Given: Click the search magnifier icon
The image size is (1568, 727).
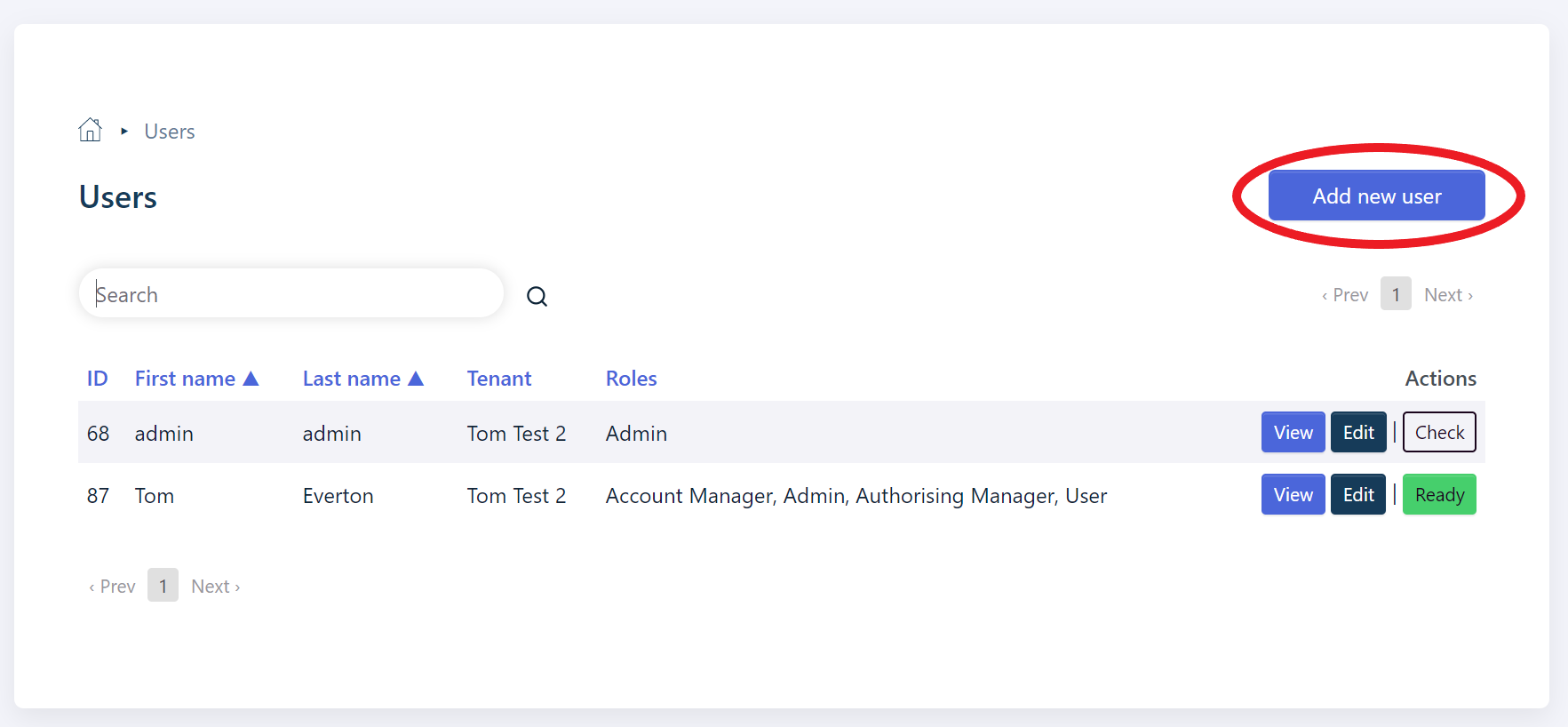Looking at the screenshot, I should pos(537,296).
